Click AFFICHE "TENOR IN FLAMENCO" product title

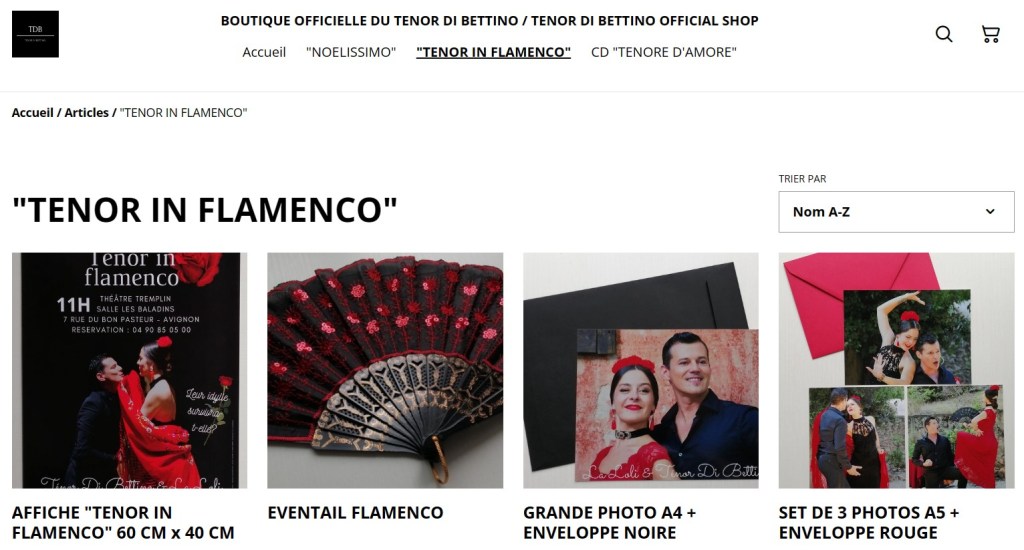click(123, 523)
